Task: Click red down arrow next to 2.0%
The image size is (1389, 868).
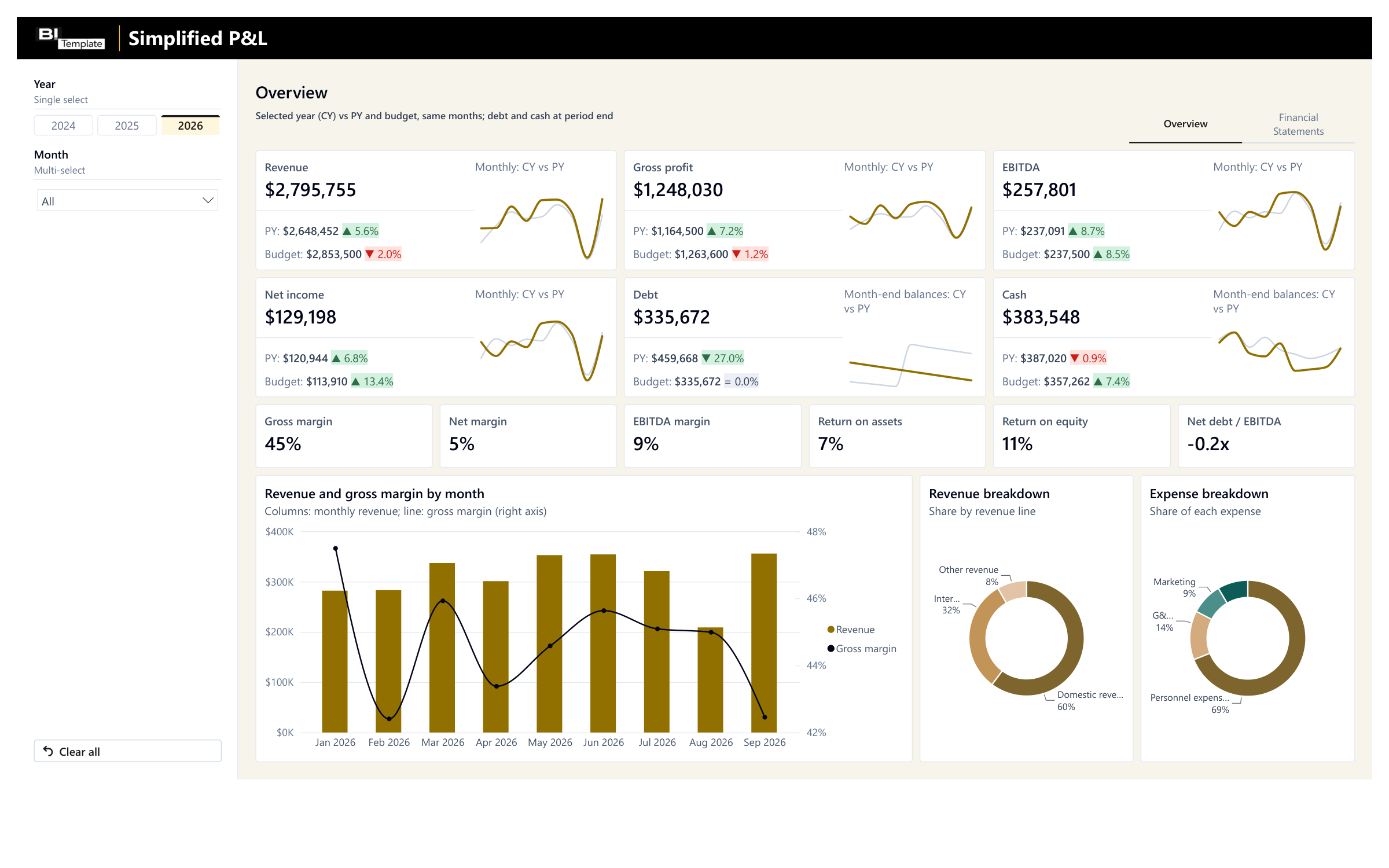Action: pos(370,254)
